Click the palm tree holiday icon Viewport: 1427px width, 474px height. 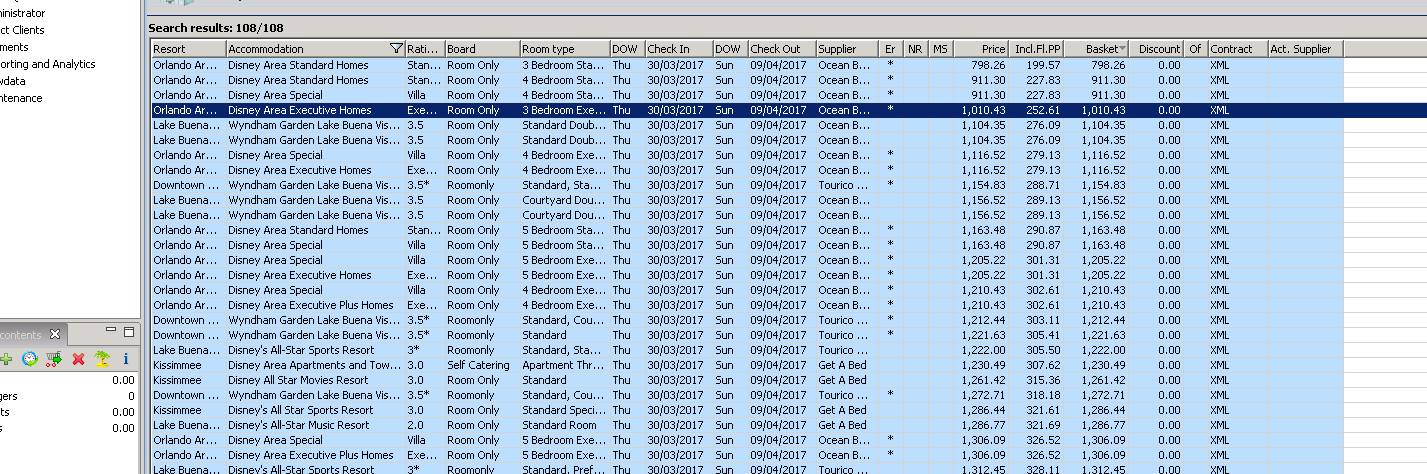(x=102, y=358)
